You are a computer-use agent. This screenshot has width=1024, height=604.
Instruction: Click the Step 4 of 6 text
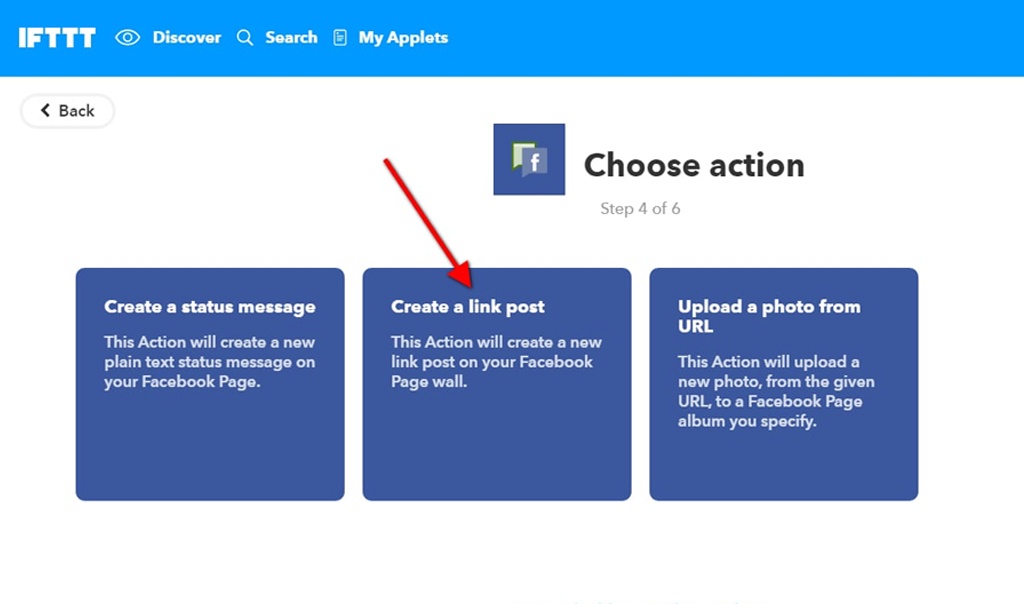[x=640, y=208]
